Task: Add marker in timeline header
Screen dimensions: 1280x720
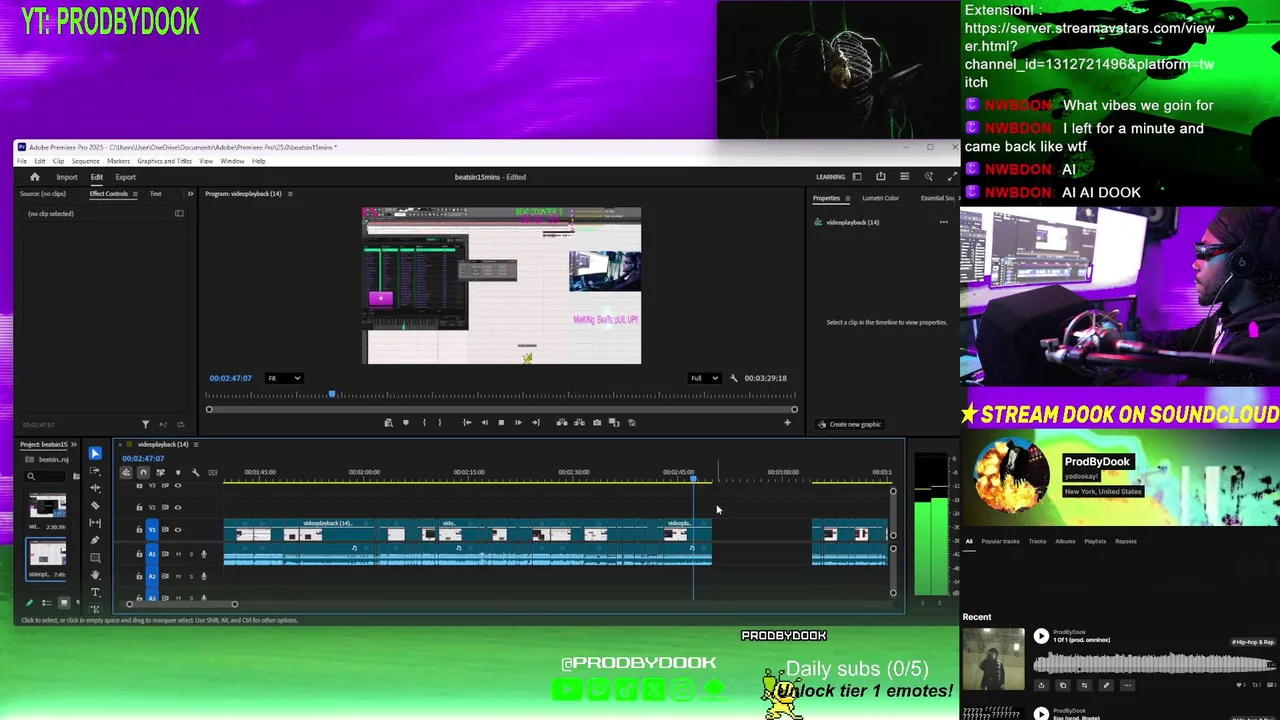Action: tap(178, 472)
